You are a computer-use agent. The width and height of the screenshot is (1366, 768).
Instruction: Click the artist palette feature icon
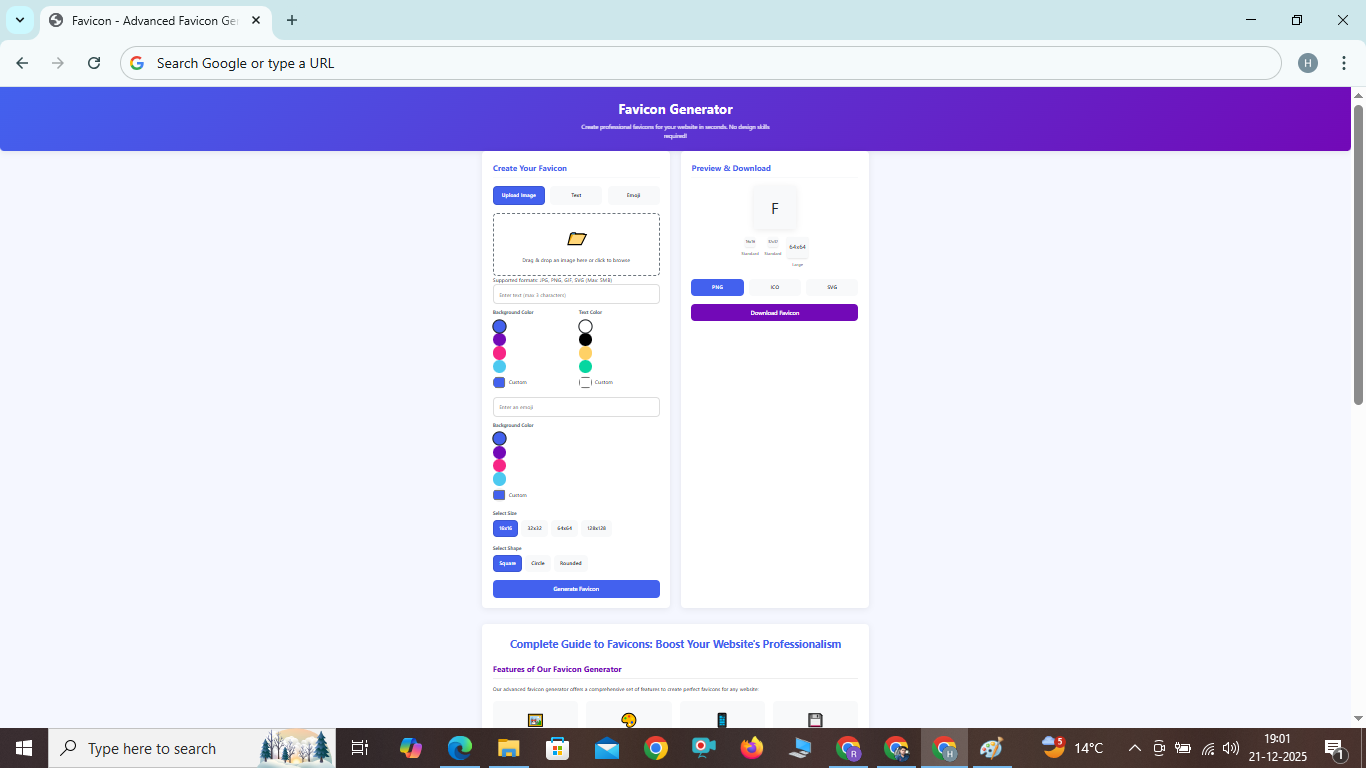coord(628,720)
